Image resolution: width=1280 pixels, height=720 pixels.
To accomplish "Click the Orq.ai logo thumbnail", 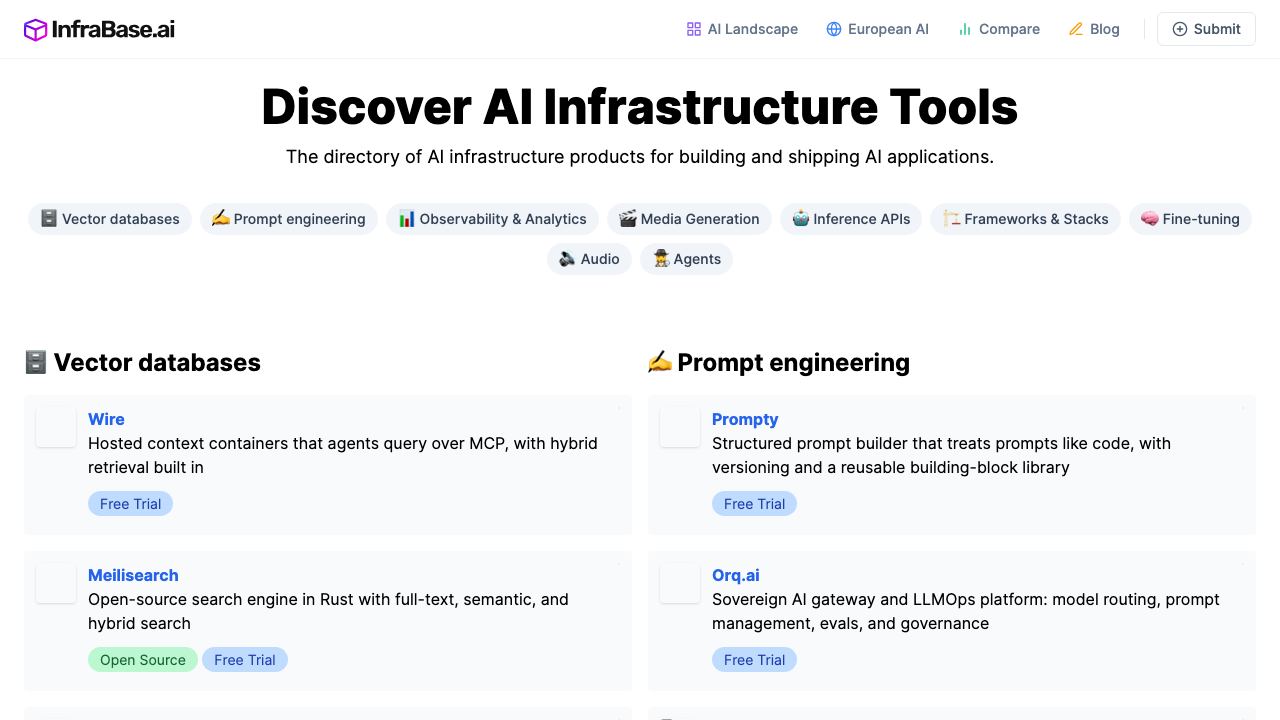I will pos(680,583).
